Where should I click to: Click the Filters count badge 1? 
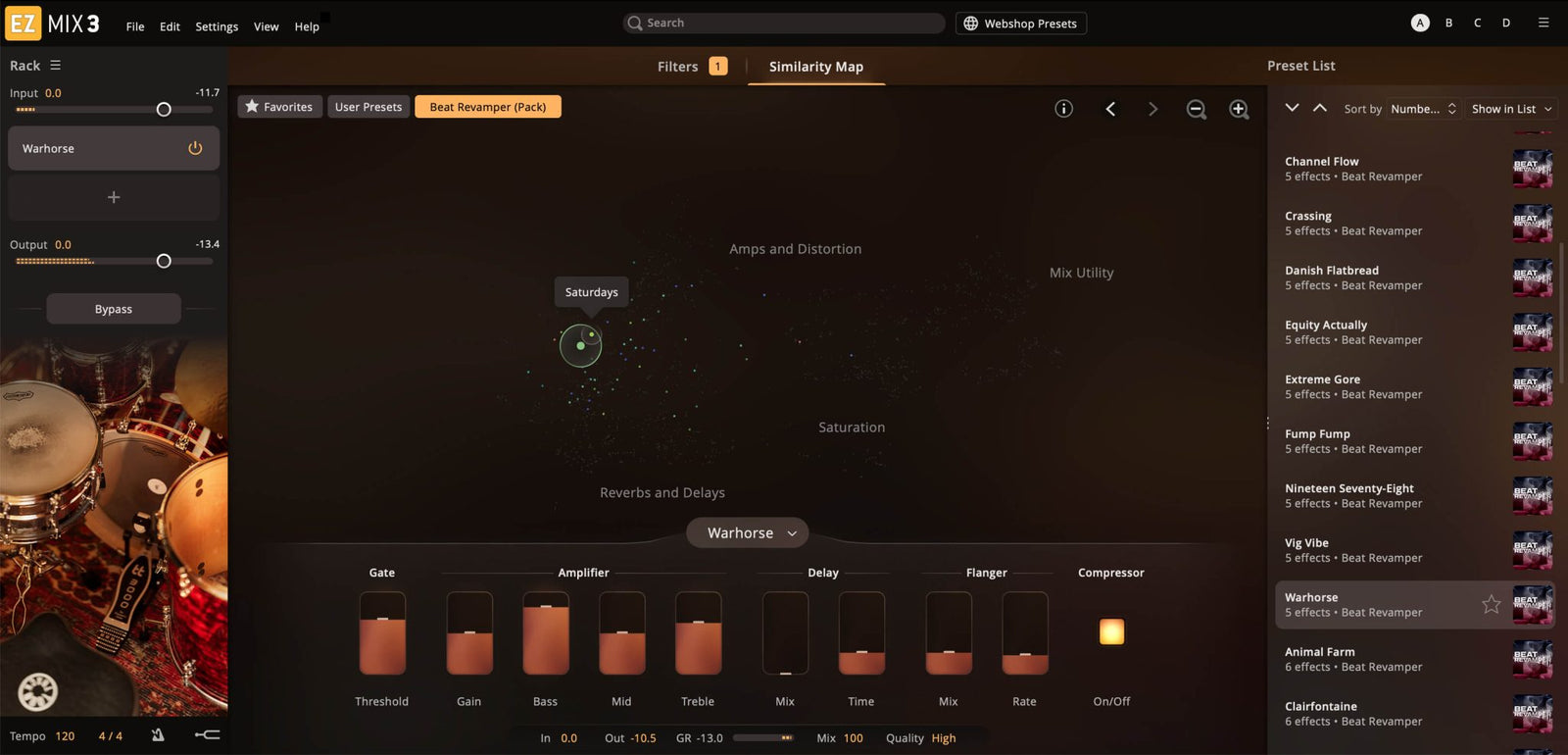(x=718, y=66)
